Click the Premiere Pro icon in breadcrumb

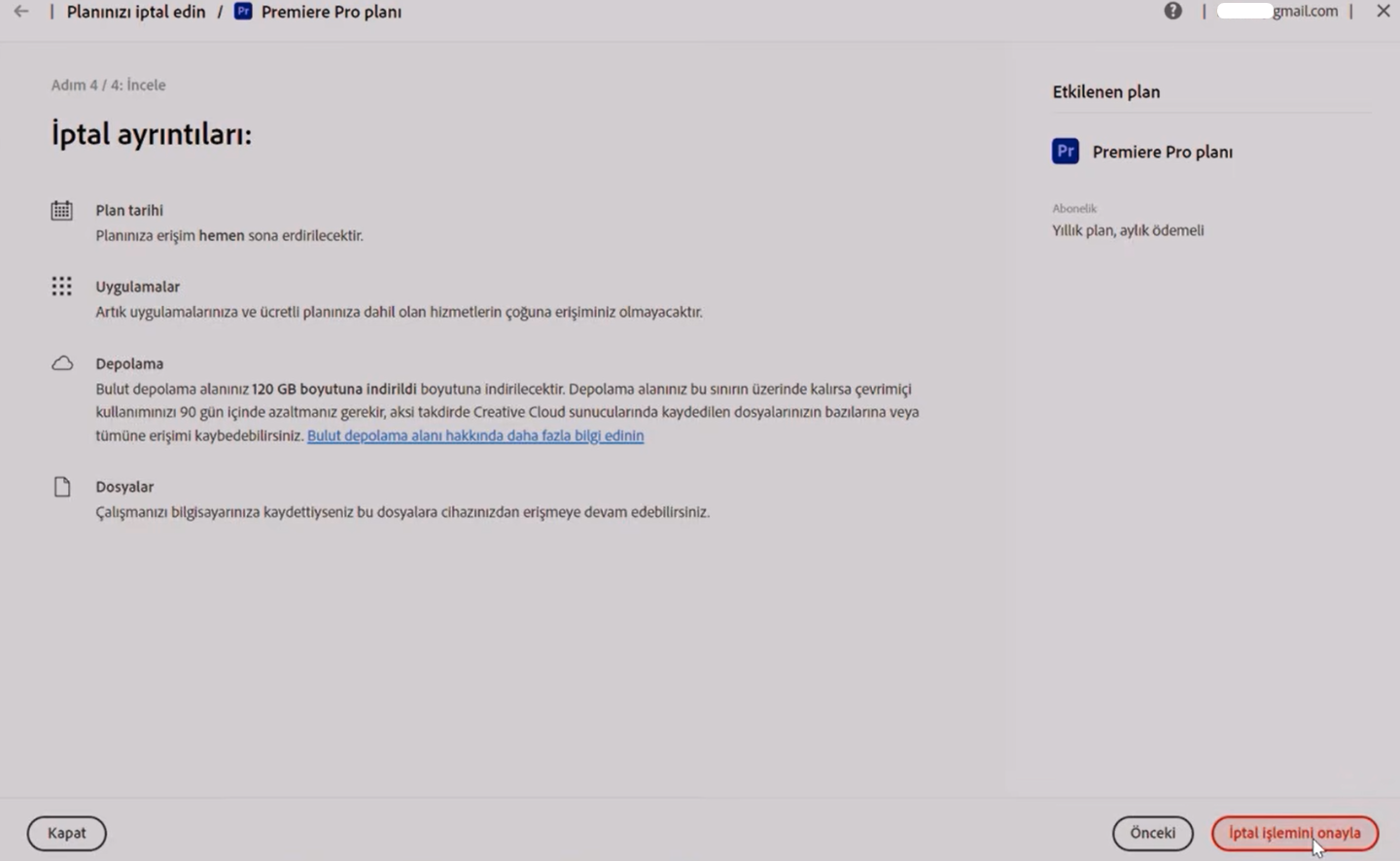[243, 12]
